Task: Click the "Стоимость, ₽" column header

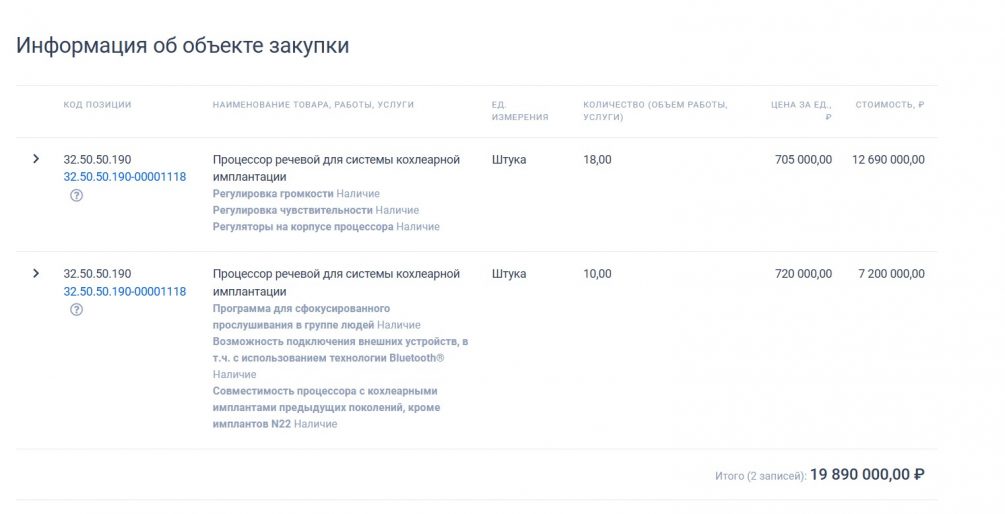Action: pos(889,104)
